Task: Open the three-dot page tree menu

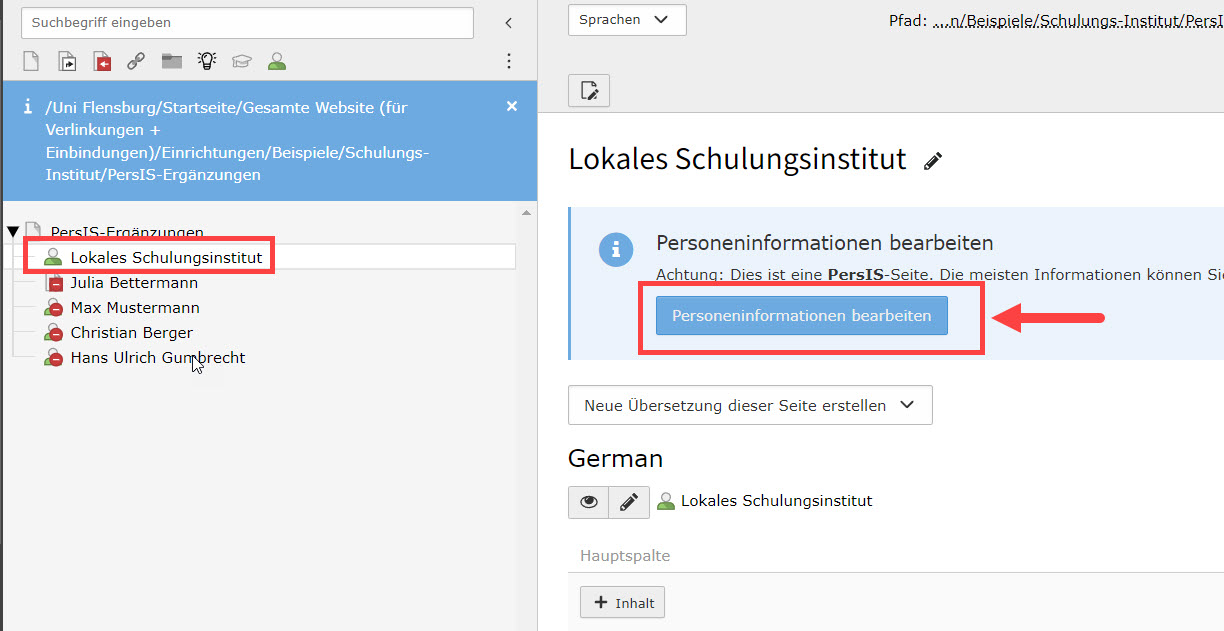Action: (x=509, y=62)
